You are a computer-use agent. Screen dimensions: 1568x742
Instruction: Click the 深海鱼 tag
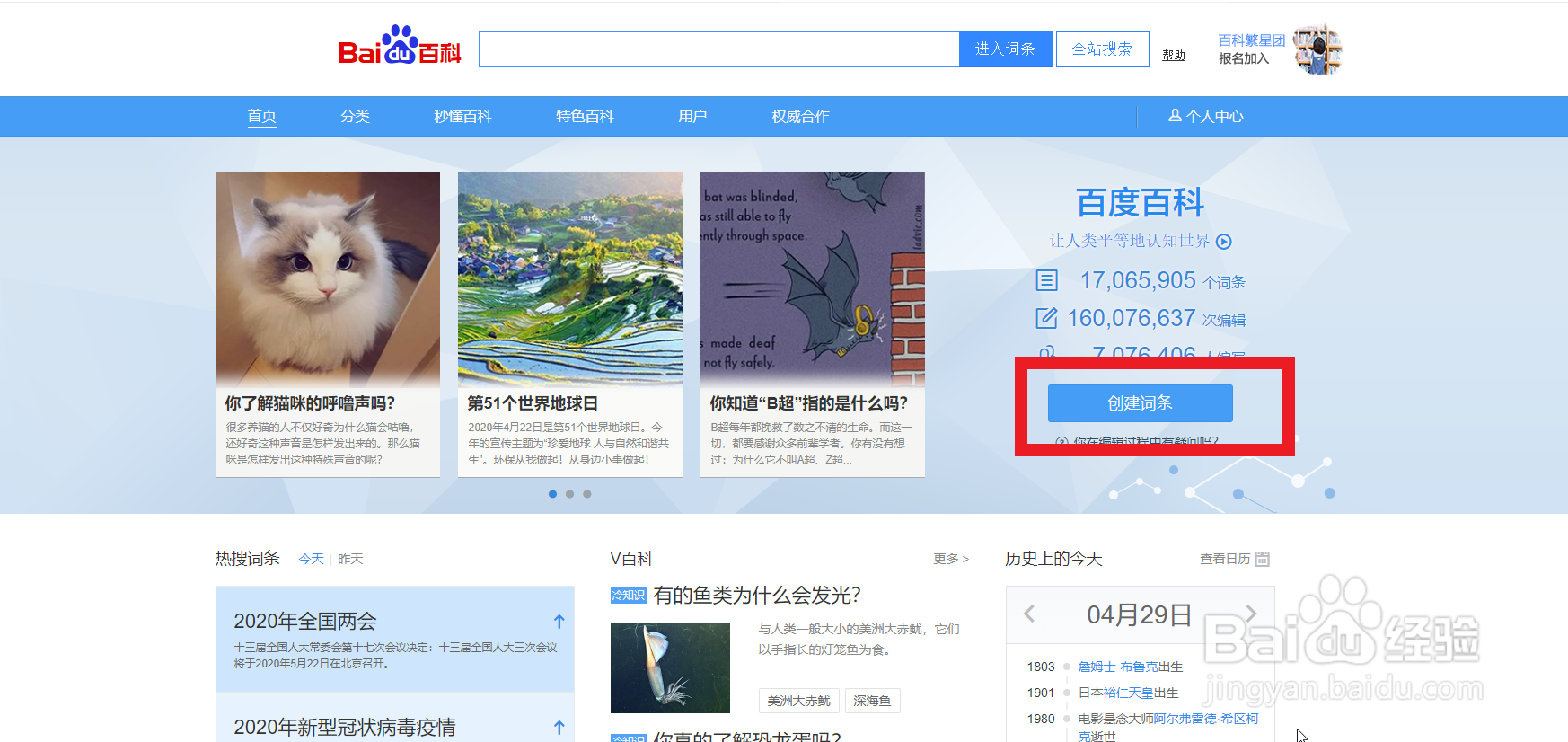point(872,701)
